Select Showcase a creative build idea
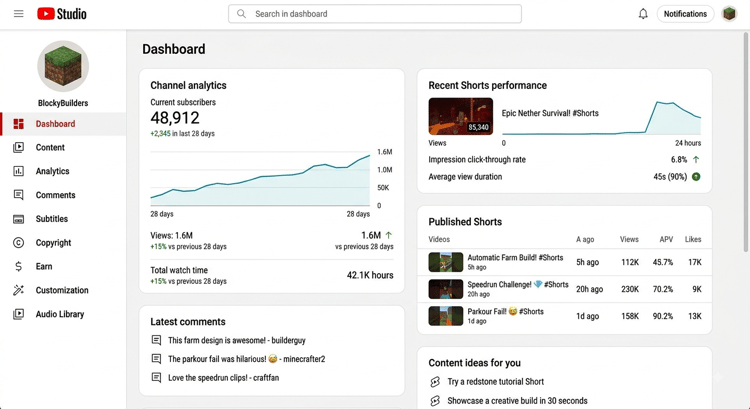Screen dimensions: 750x409 (x=517, y=401)
